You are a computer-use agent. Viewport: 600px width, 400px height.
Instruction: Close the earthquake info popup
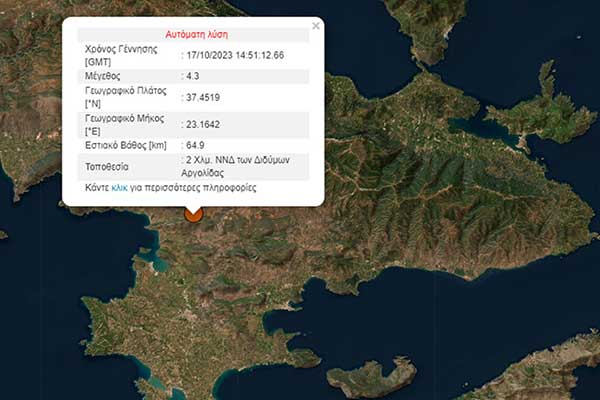[316, 26]
